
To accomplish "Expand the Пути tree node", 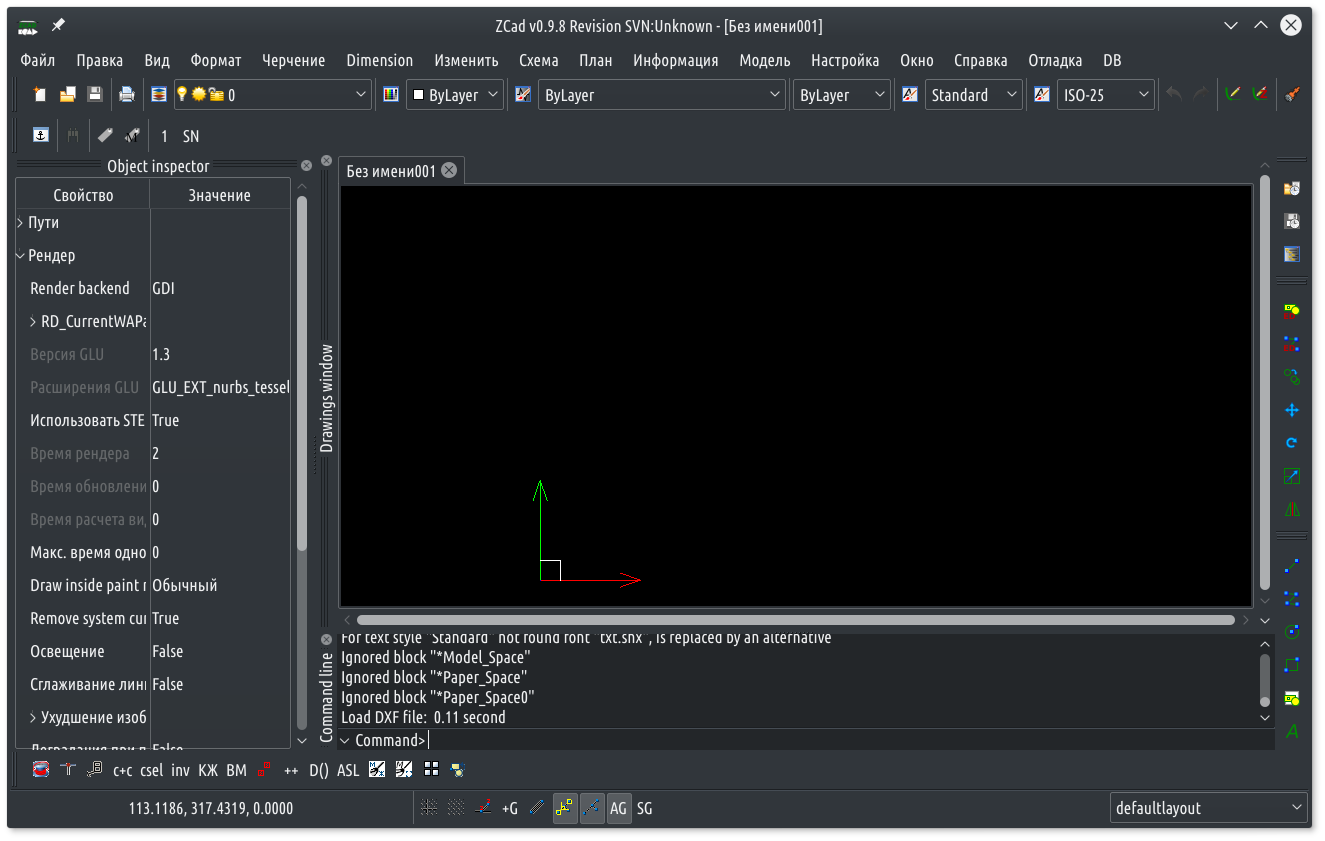I will (21, 223).
